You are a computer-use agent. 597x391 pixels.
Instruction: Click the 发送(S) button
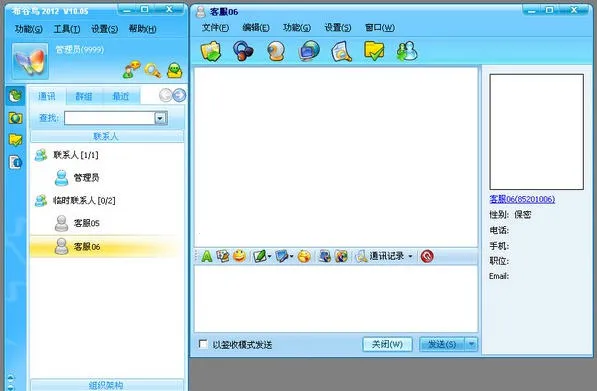pos(442,344)
